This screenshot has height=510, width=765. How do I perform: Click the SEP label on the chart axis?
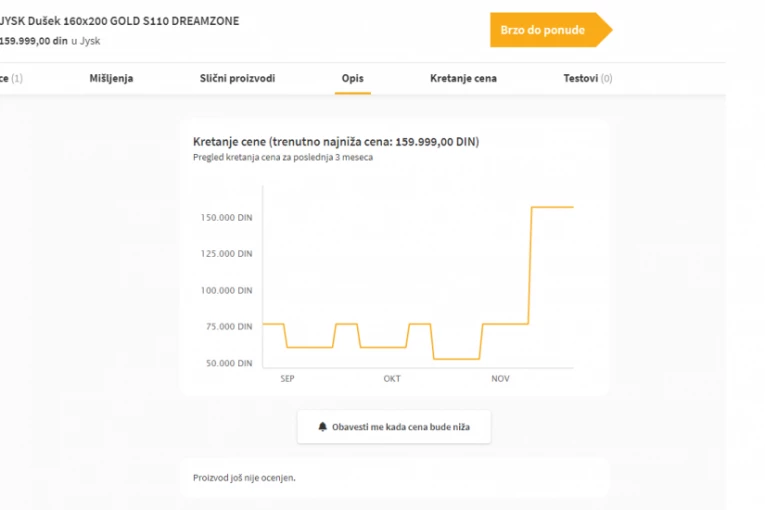point(287,379)
